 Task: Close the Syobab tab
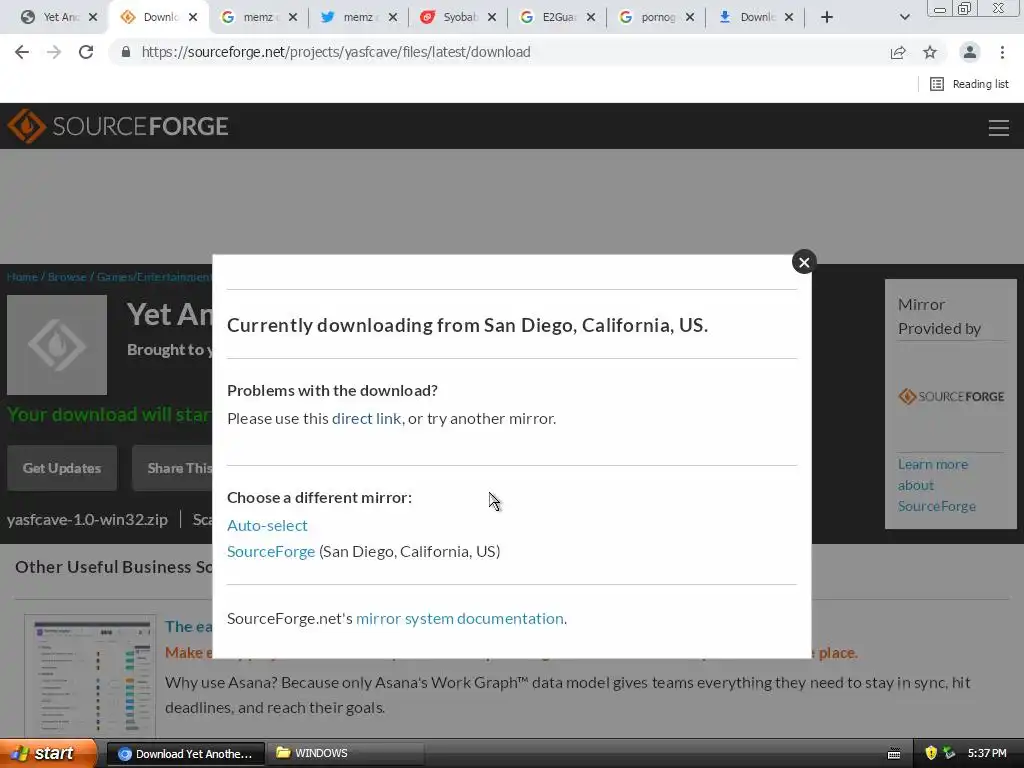tap(492, 17)
